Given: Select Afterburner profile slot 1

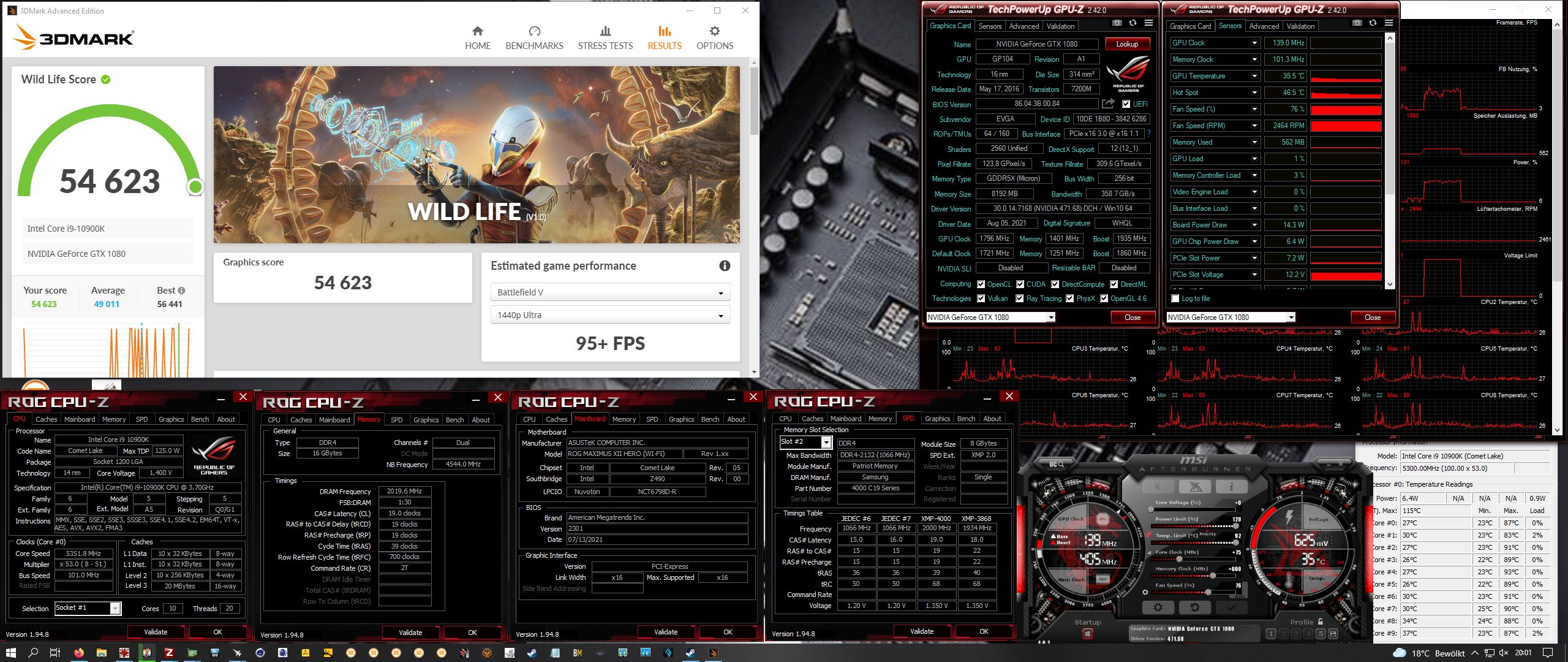Looking at the screenshot, I should click(1271, 634).
